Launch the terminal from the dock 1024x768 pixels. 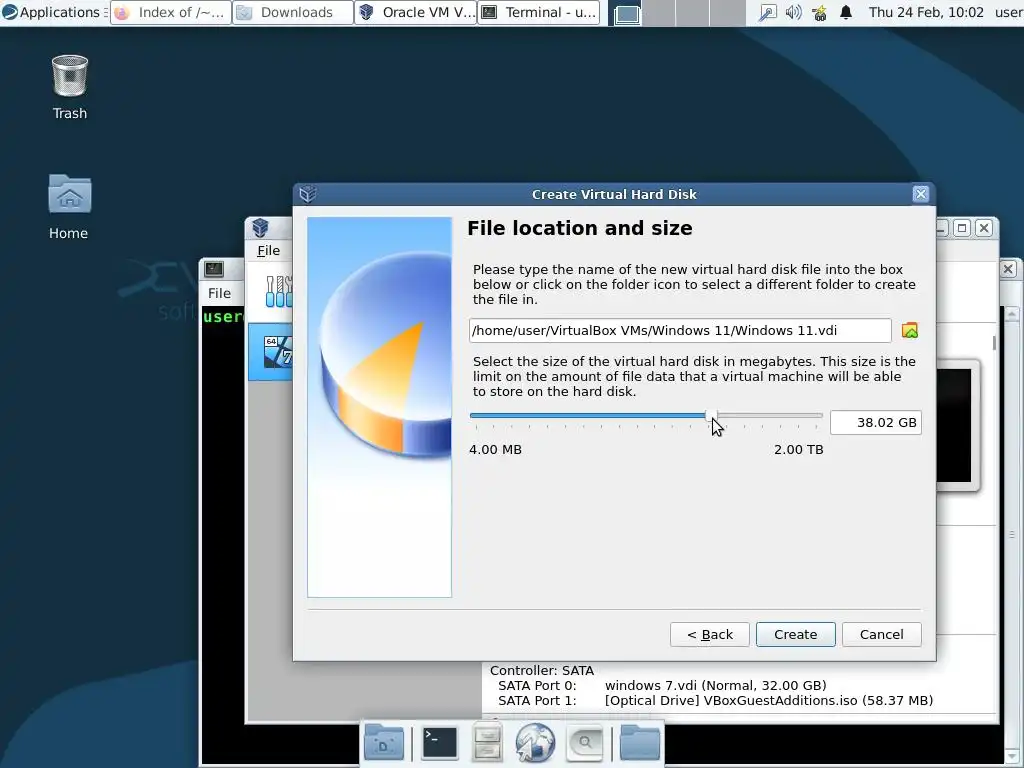point(439,743)
